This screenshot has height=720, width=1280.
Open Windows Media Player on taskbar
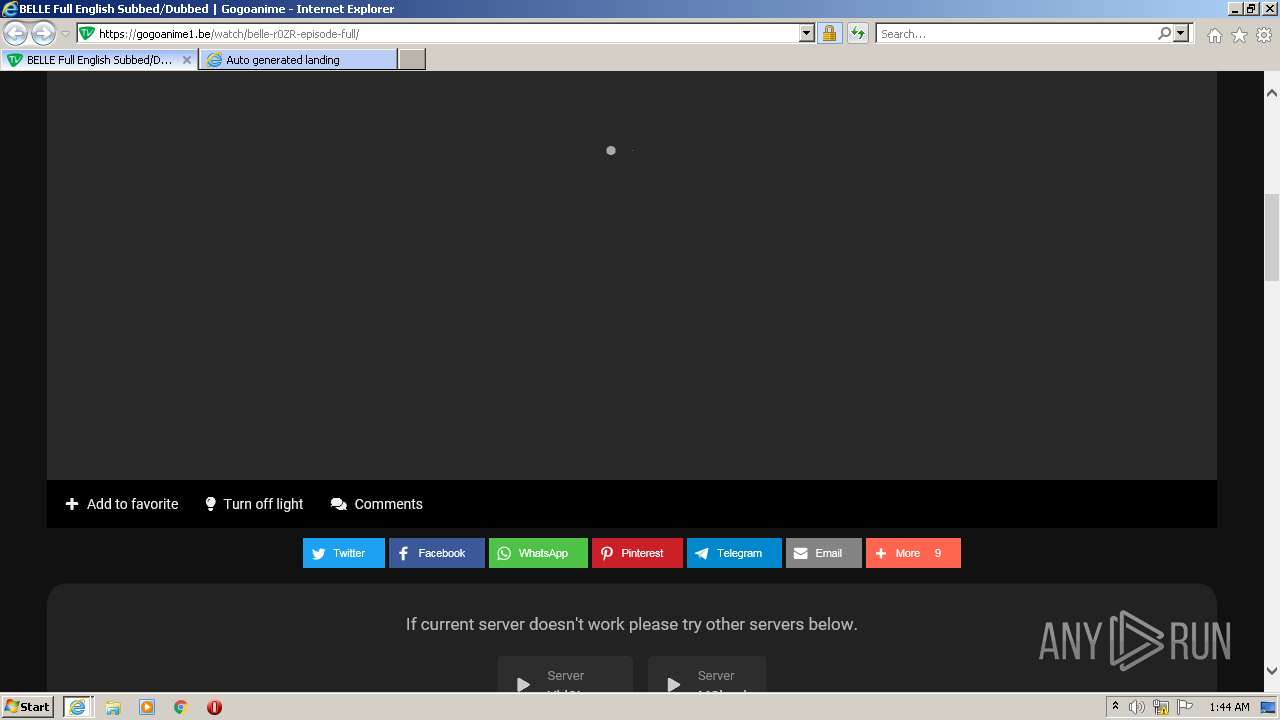[x=147, y=707]
